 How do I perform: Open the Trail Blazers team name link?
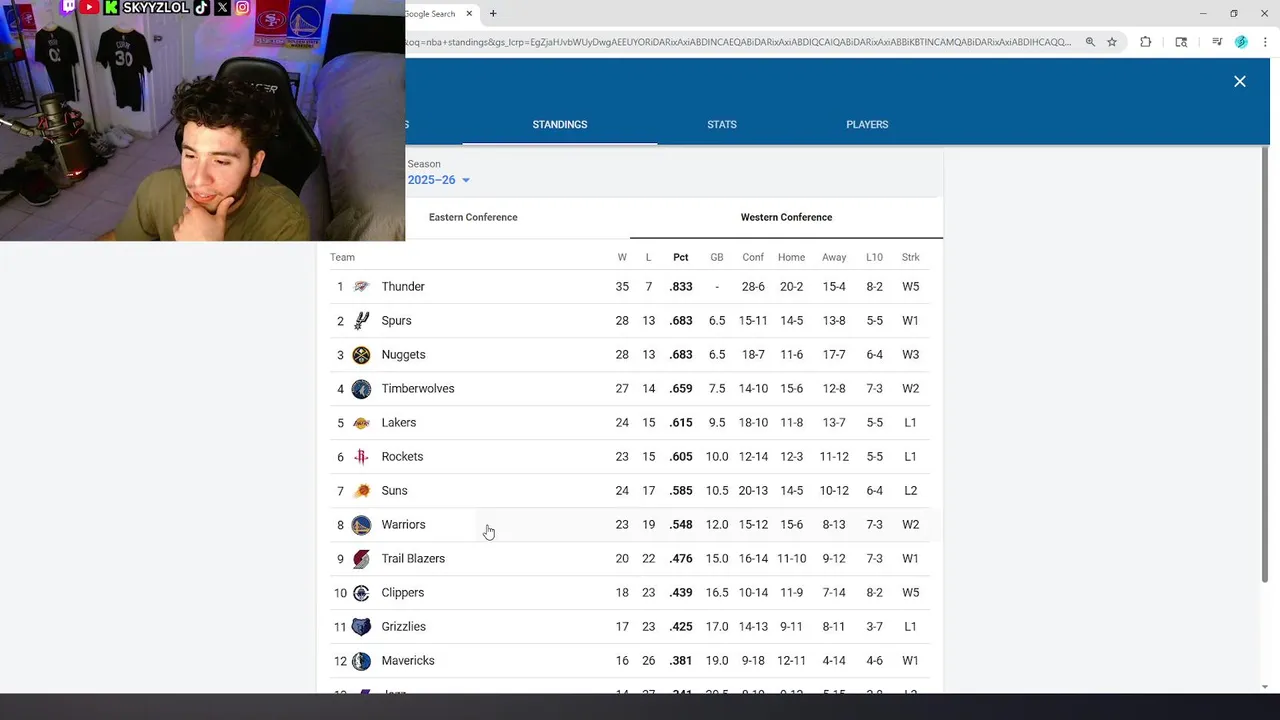point(413,559)
